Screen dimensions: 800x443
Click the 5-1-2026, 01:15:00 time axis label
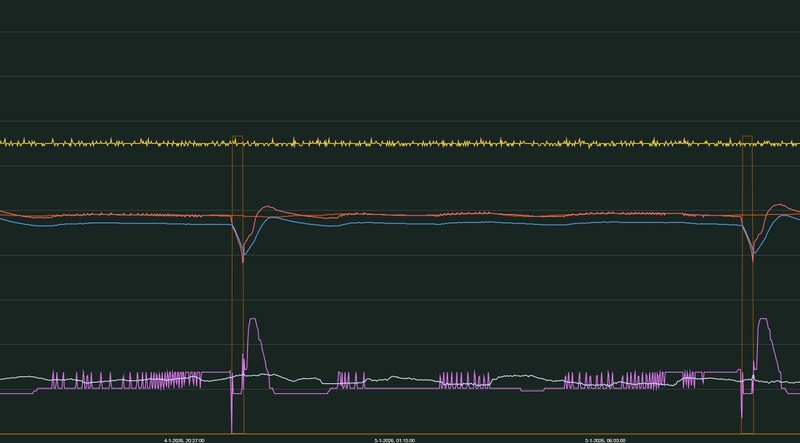[395, 440]
